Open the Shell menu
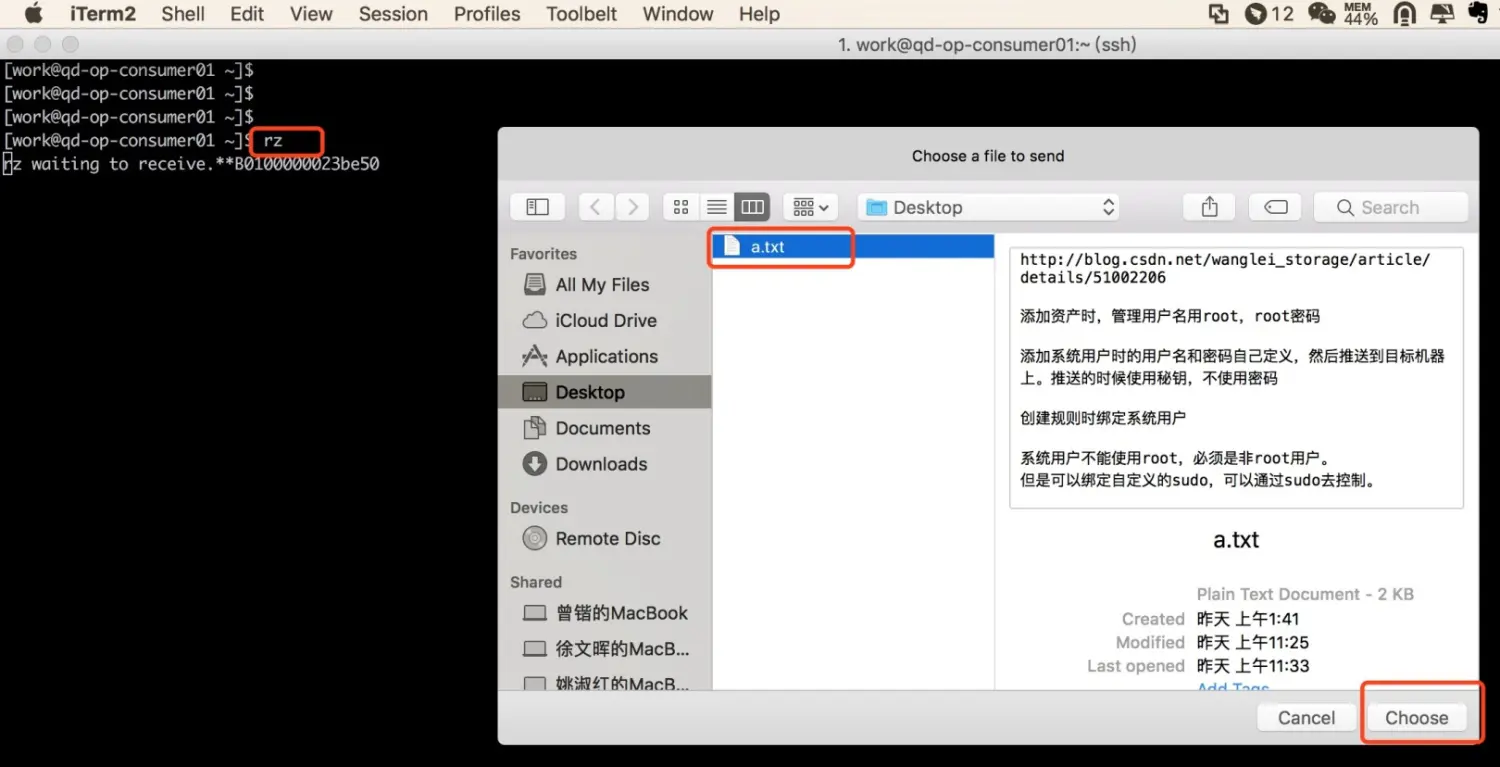 (x=183, y=14)
